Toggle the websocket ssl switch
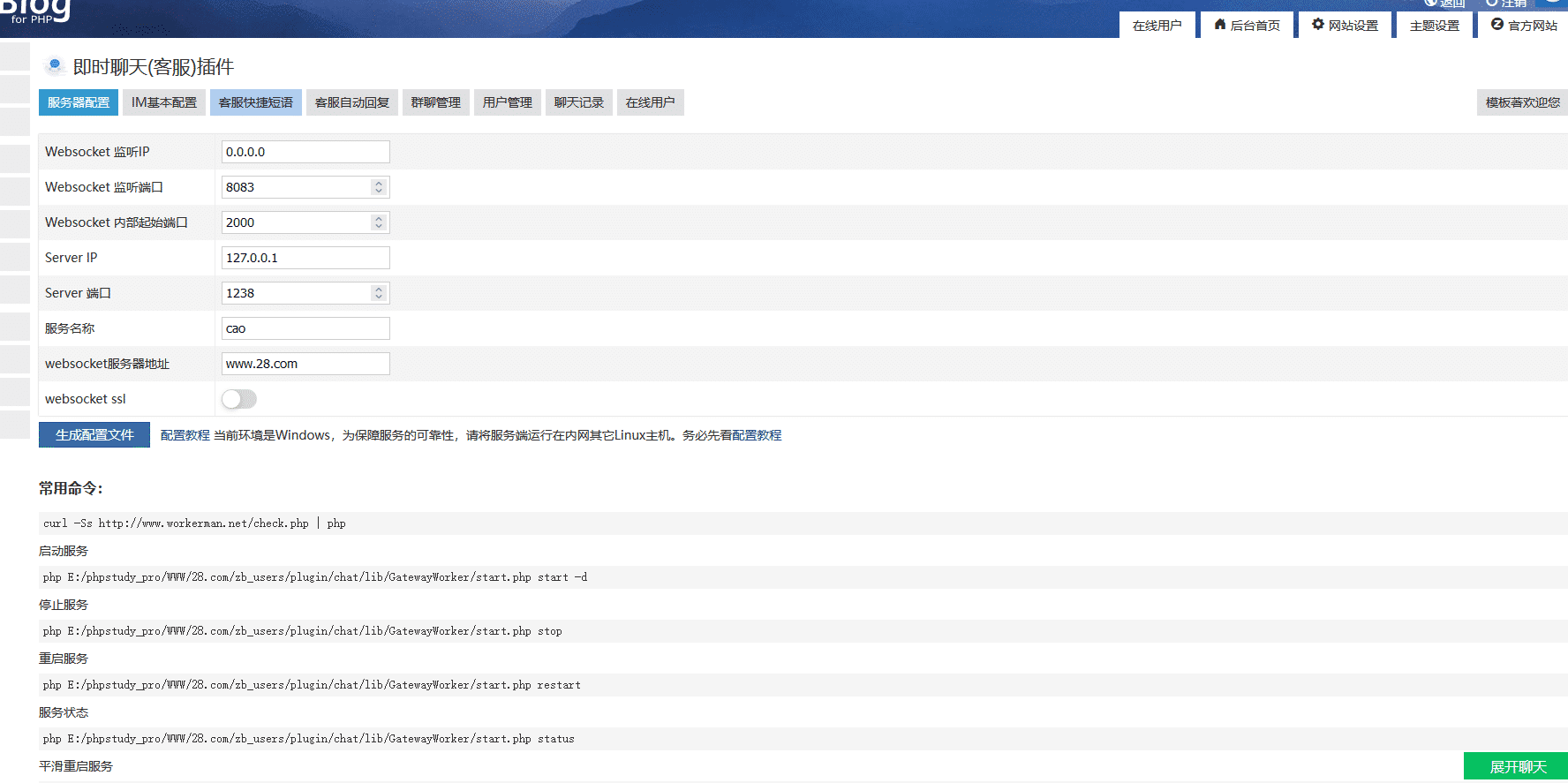This screenshot has height=783, width=1568. click(238, 399)
